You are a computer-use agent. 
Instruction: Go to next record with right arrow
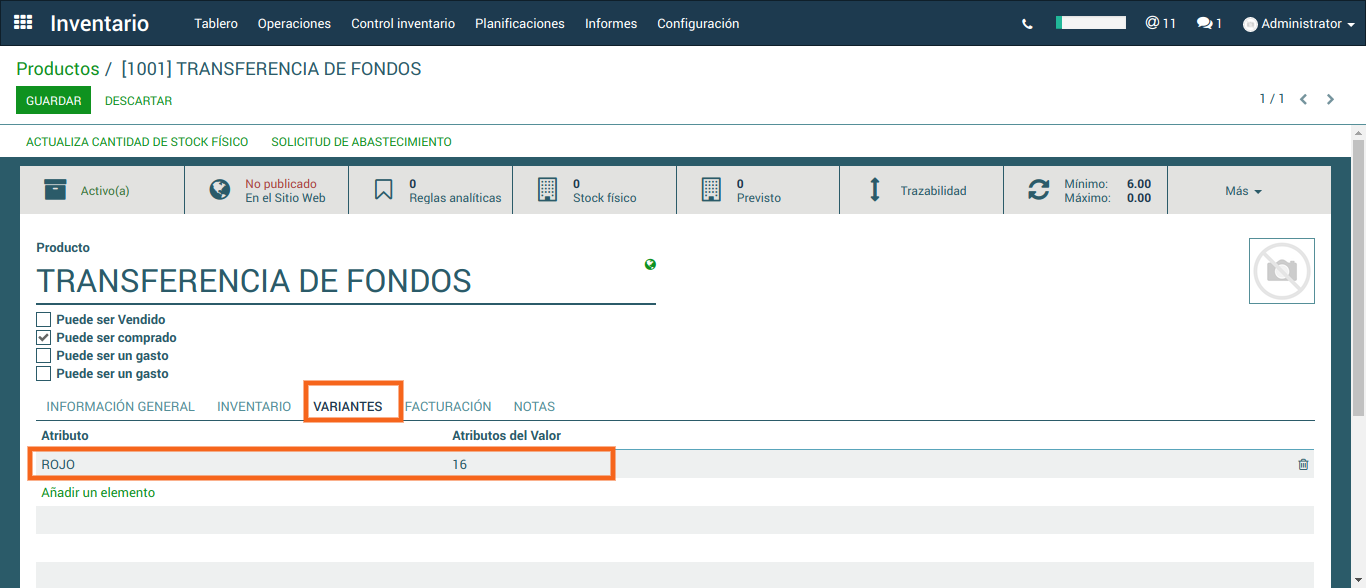pyautogui.click(x=1330, y=99)
